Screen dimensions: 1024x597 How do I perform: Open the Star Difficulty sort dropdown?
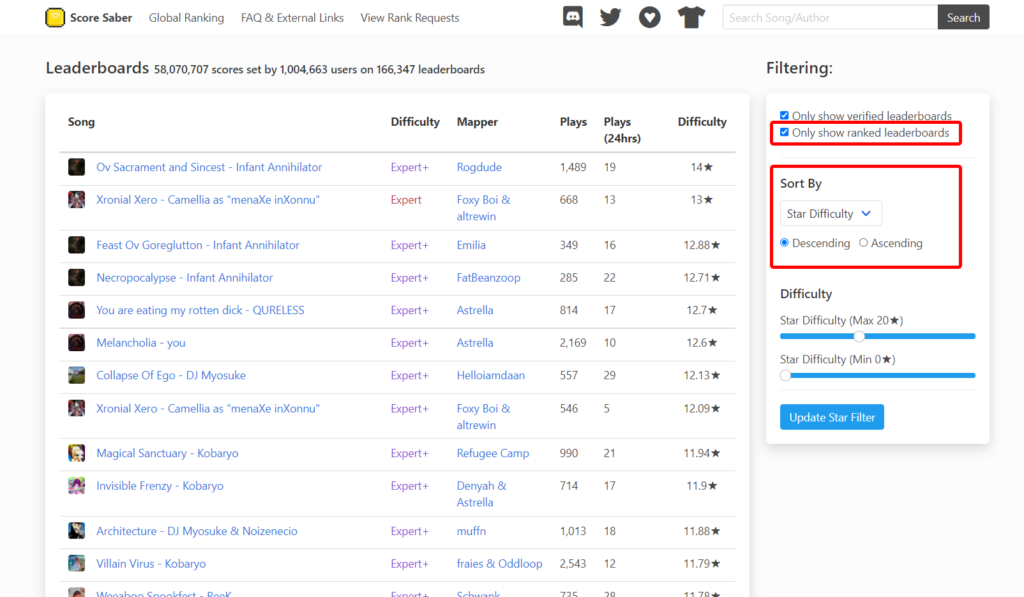click(831, 214)
